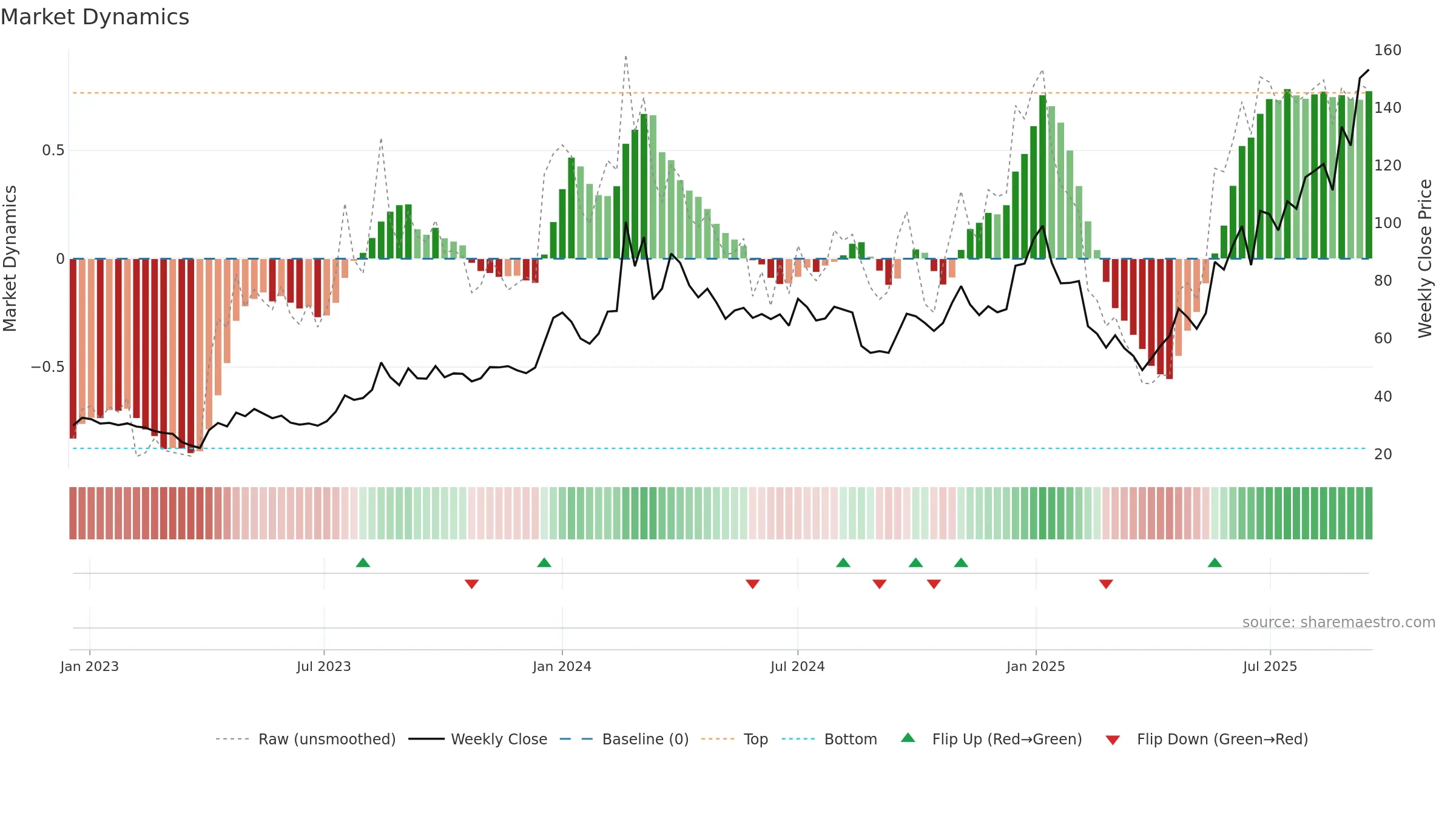Click the tallest green bar near Jan 2025
The image size is (1456, 819).
[x=1042, y=177]
